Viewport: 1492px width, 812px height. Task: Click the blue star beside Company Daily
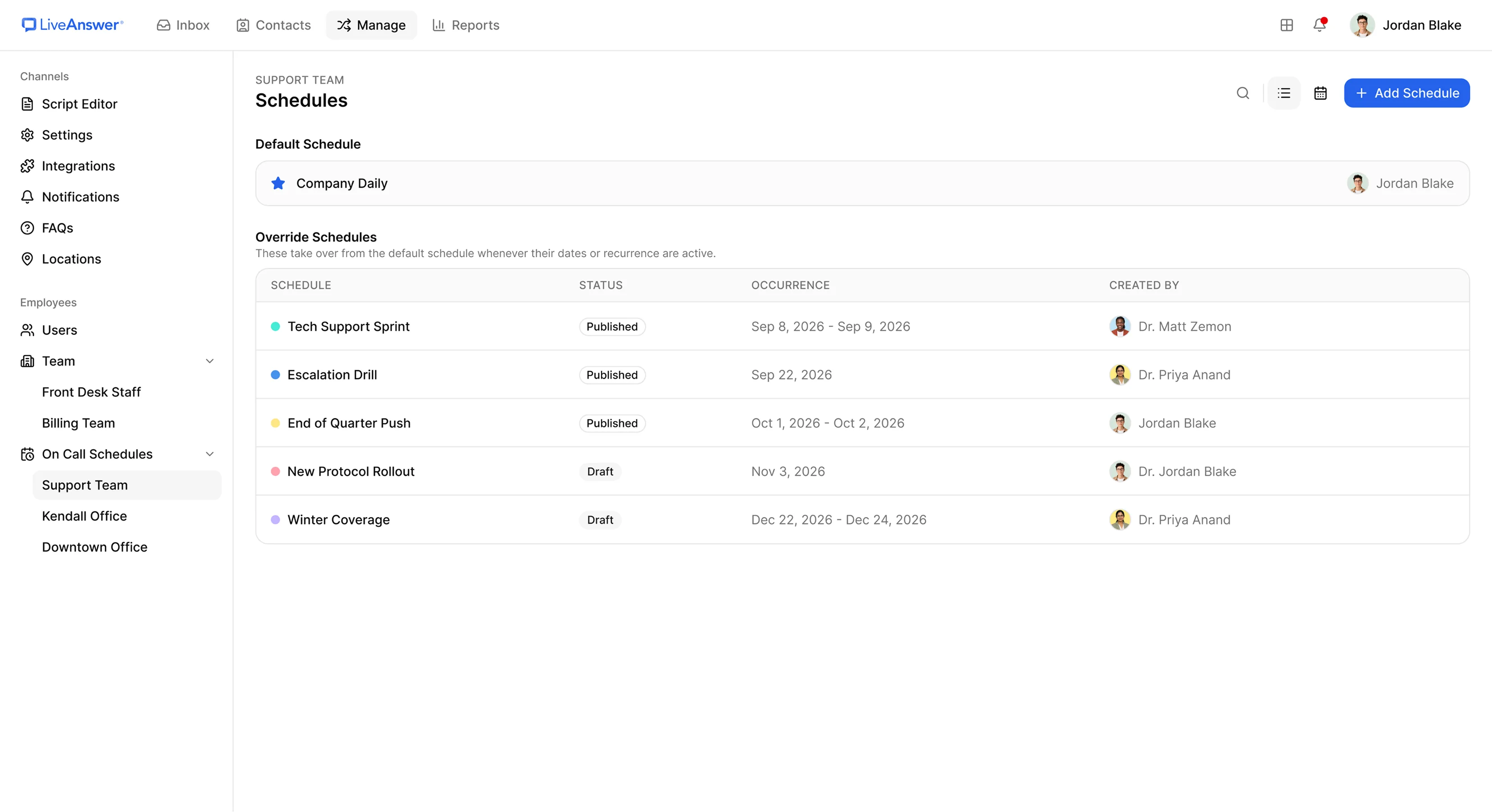tap(278, 184)
